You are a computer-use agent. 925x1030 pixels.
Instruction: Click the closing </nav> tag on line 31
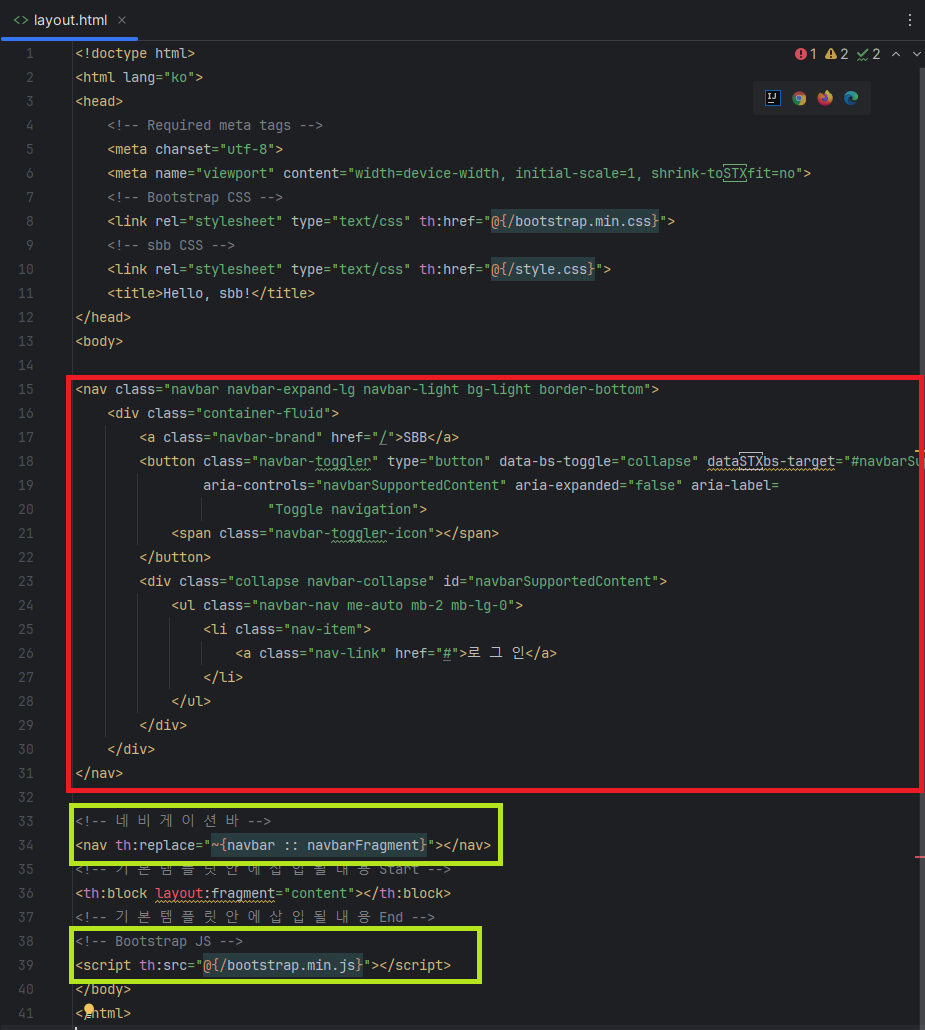(99, 774)
